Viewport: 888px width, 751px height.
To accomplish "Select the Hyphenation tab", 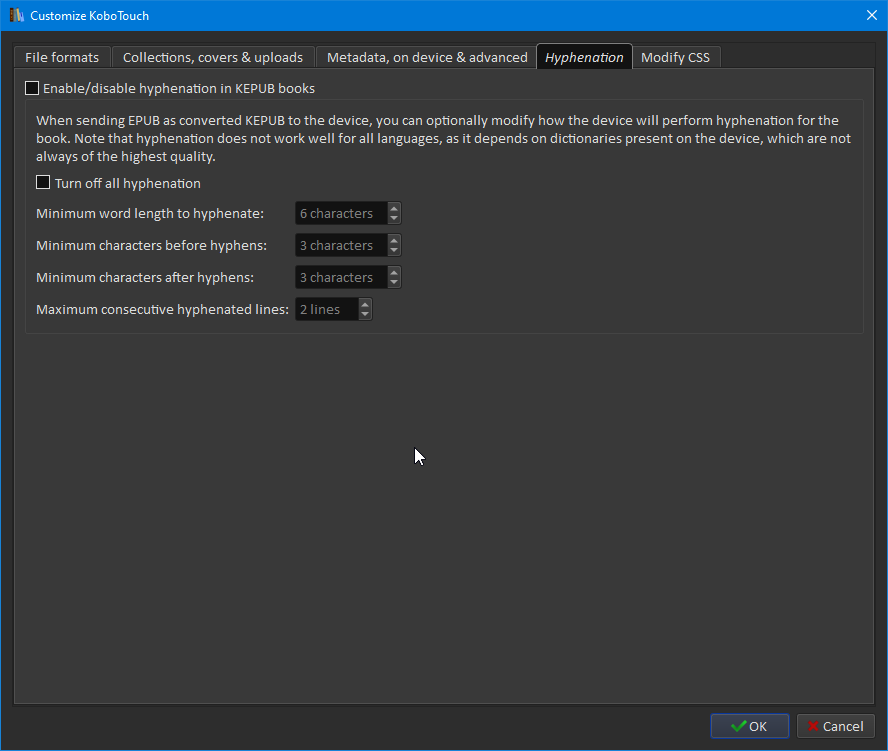I will click(584, 57).
